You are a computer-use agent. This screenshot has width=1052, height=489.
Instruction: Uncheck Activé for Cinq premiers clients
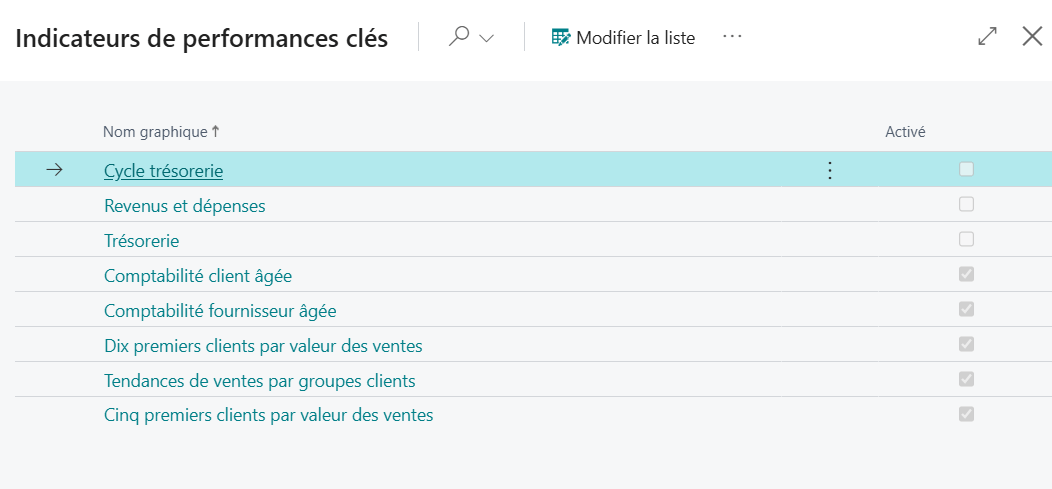(x=966, y=415)
